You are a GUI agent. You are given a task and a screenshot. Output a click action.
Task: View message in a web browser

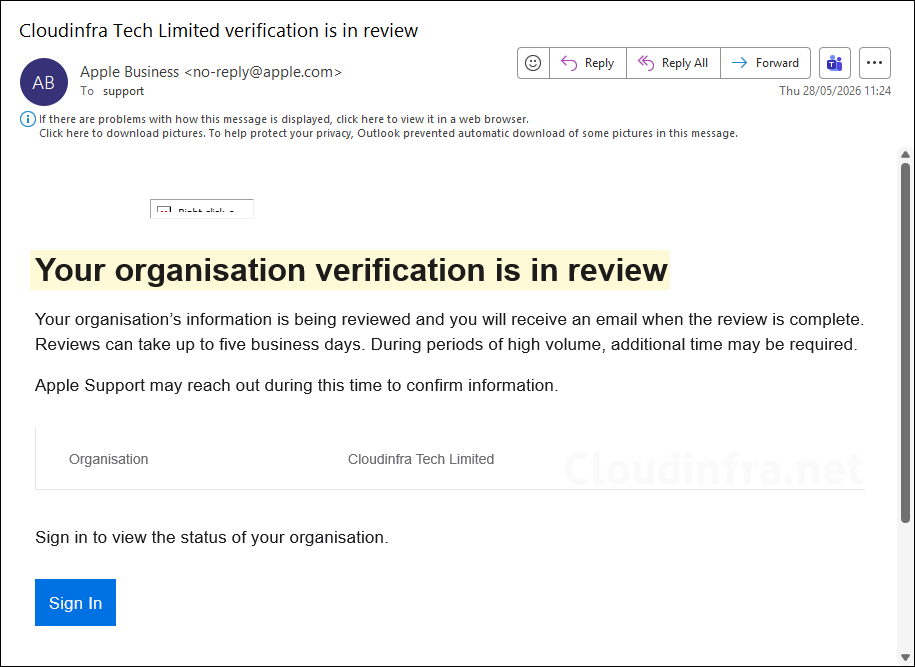pyautogui.click(x=284, y=119)
